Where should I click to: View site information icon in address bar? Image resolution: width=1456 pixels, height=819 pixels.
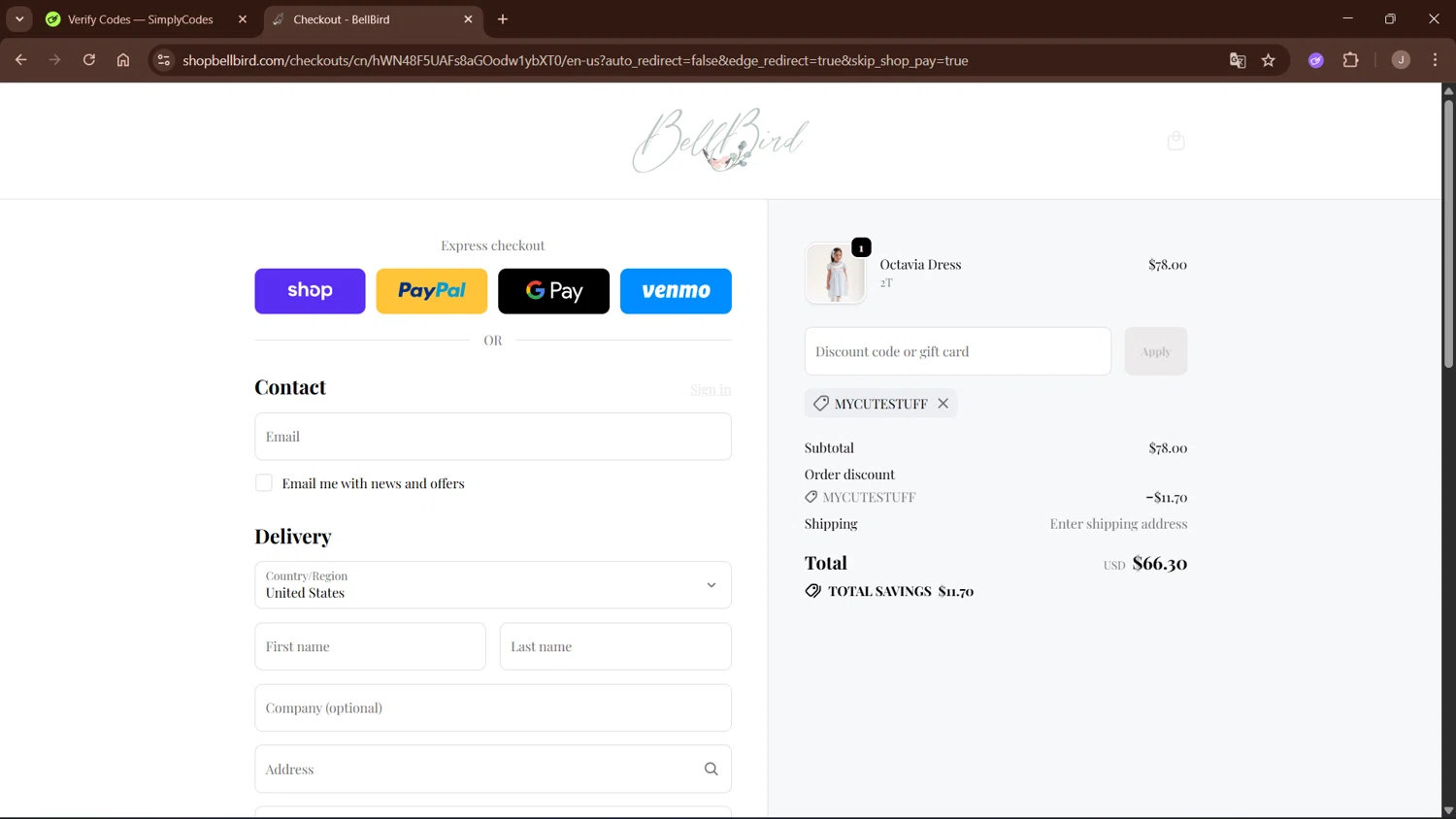tap(163, 60)
